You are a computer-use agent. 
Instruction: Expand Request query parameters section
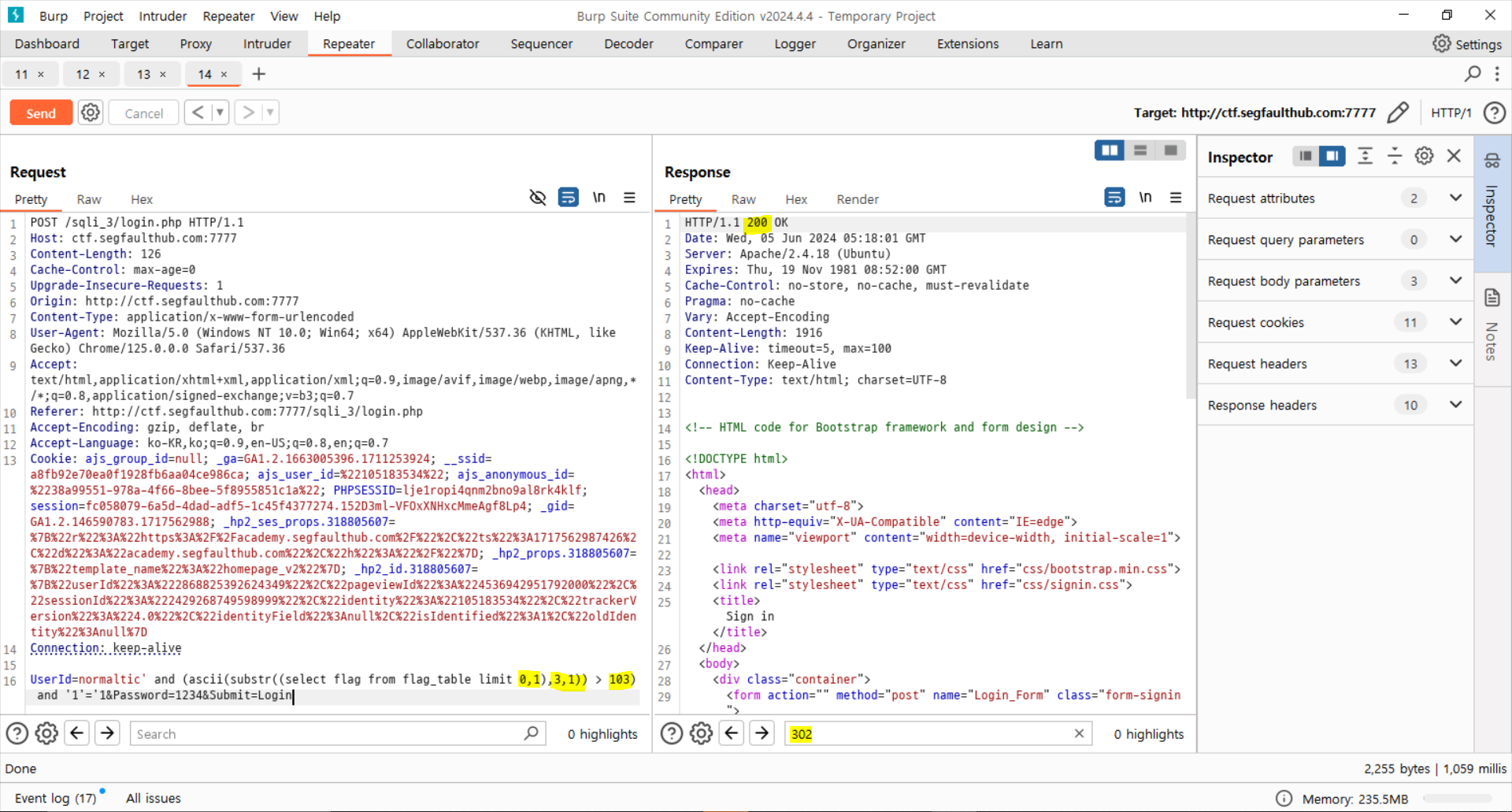click(1455, 239)
